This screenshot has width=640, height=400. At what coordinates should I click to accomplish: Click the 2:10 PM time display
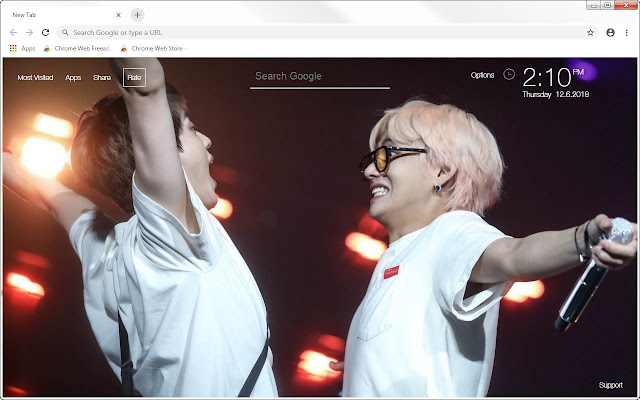click(553, 78)
